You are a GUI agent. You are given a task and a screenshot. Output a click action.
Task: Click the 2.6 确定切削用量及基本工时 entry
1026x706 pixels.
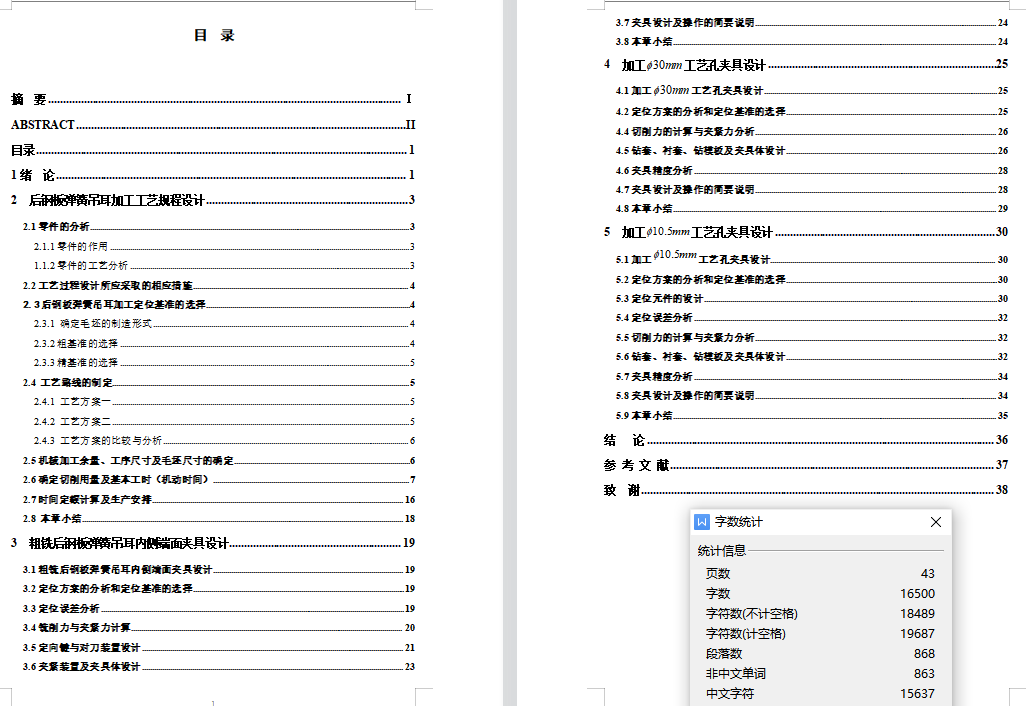pos(219,480)
